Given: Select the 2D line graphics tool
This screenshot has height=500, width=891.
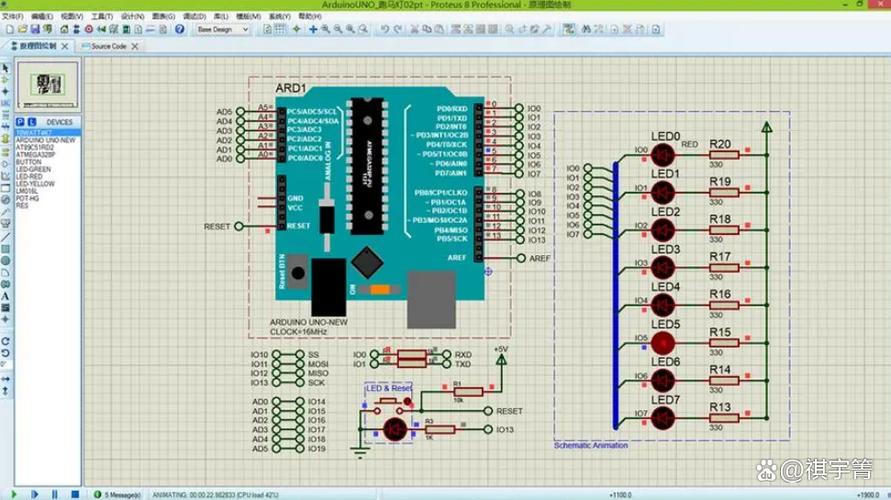Looking at the screenshot, I should [6, 237].
